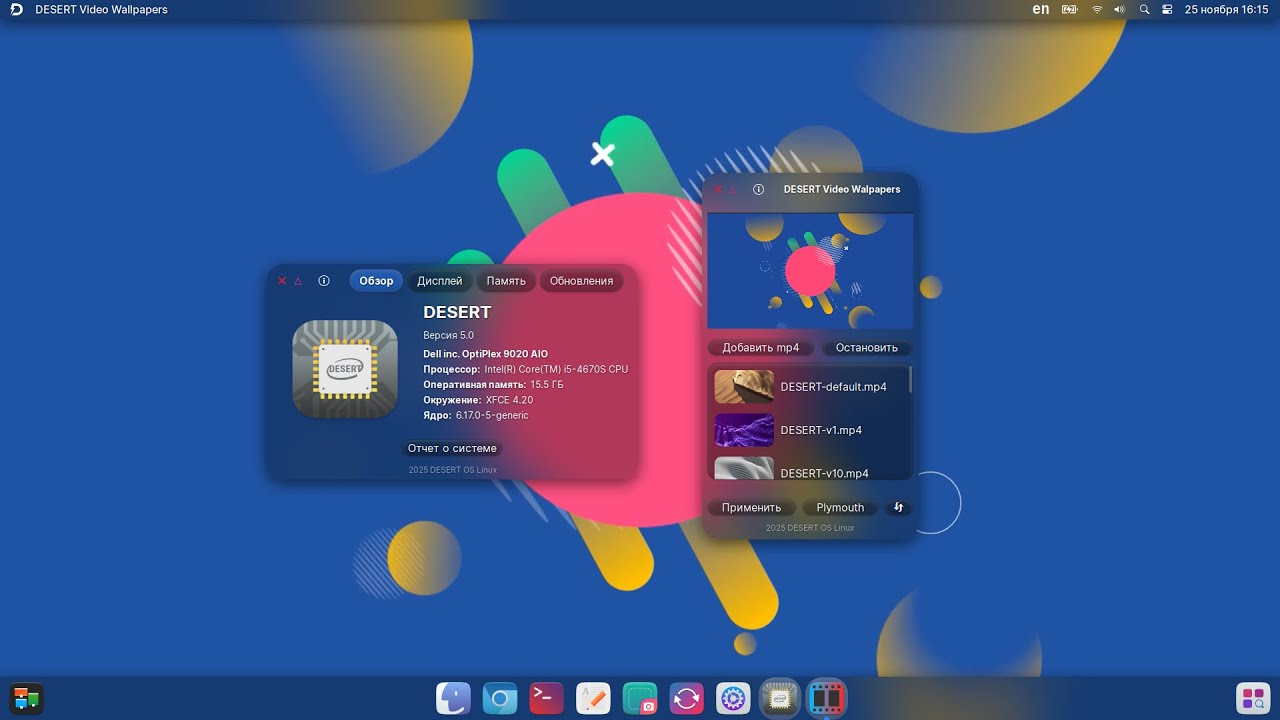Click the wallpaper video preview image

[x=810, y=270]
